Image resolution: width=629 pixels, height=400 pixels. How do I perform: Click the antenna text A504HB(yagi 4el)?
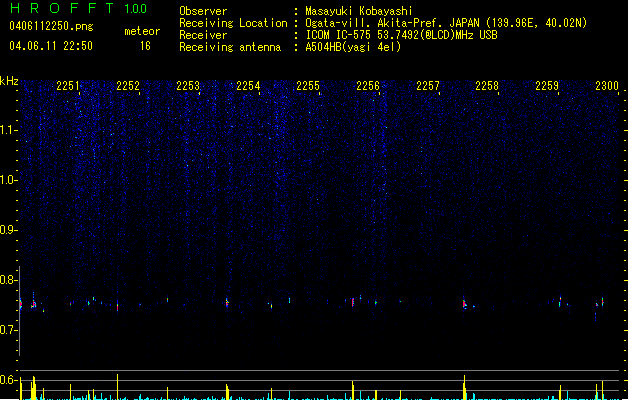coord(353,47)
